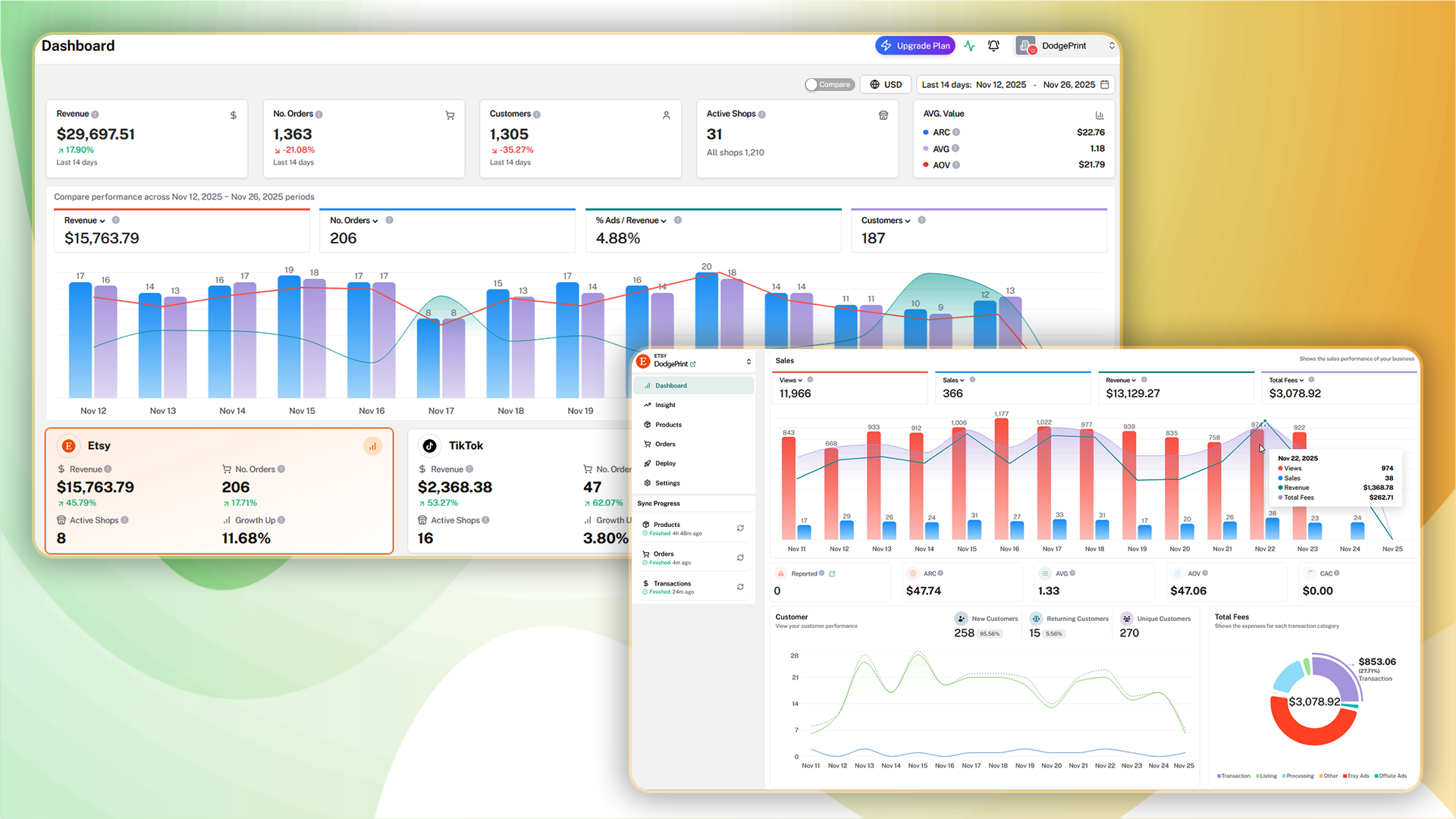Click the Etsy logo in the sidebar header
Viewport: 1456px width, 819px height.
(x=643, y=362)
